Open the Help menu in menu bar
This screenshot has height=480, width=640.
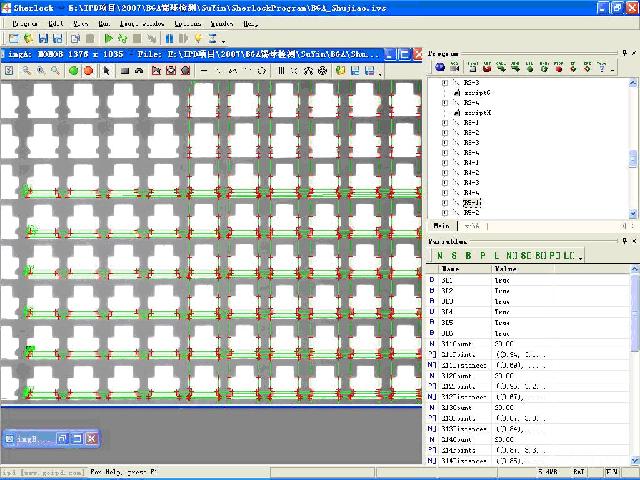tap(250, 22)
